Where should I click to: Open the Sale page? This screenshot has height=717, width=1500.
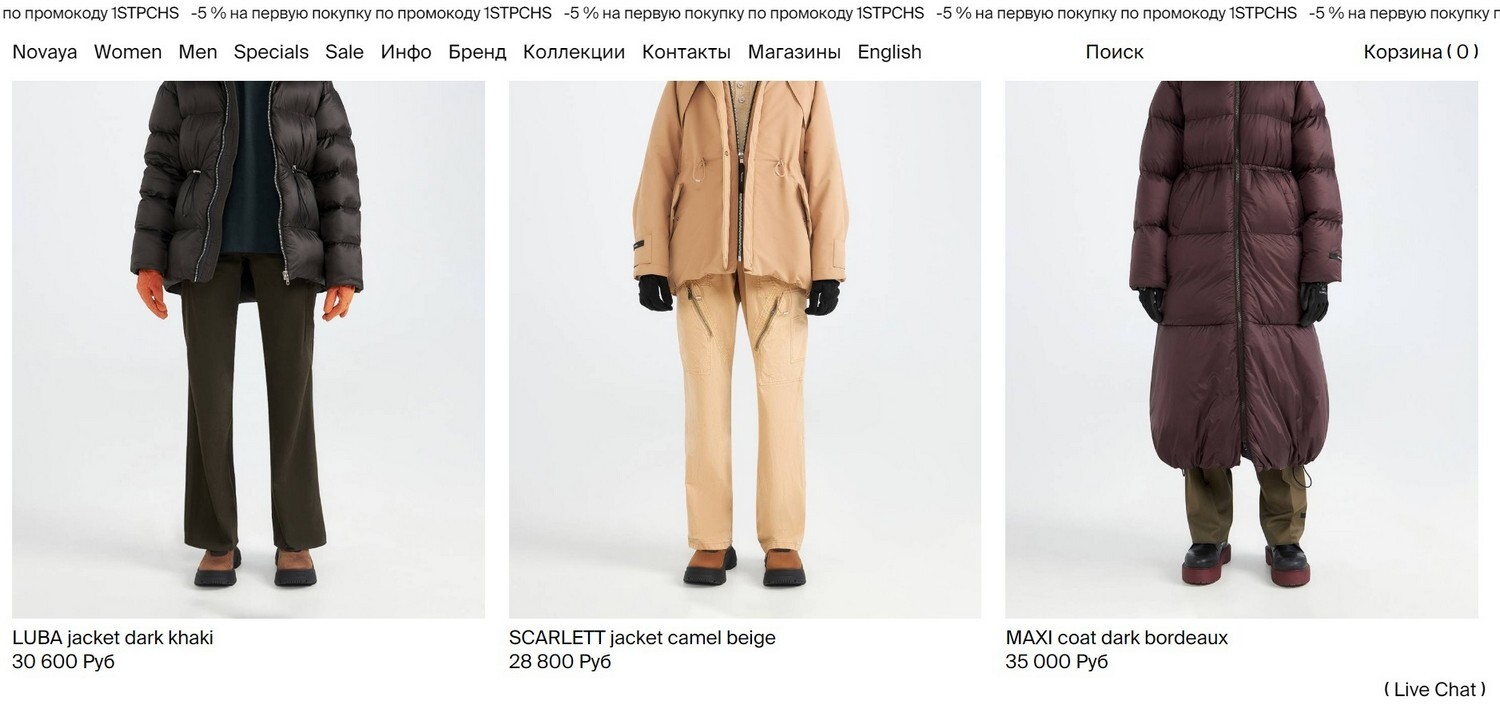pos(345,52)
